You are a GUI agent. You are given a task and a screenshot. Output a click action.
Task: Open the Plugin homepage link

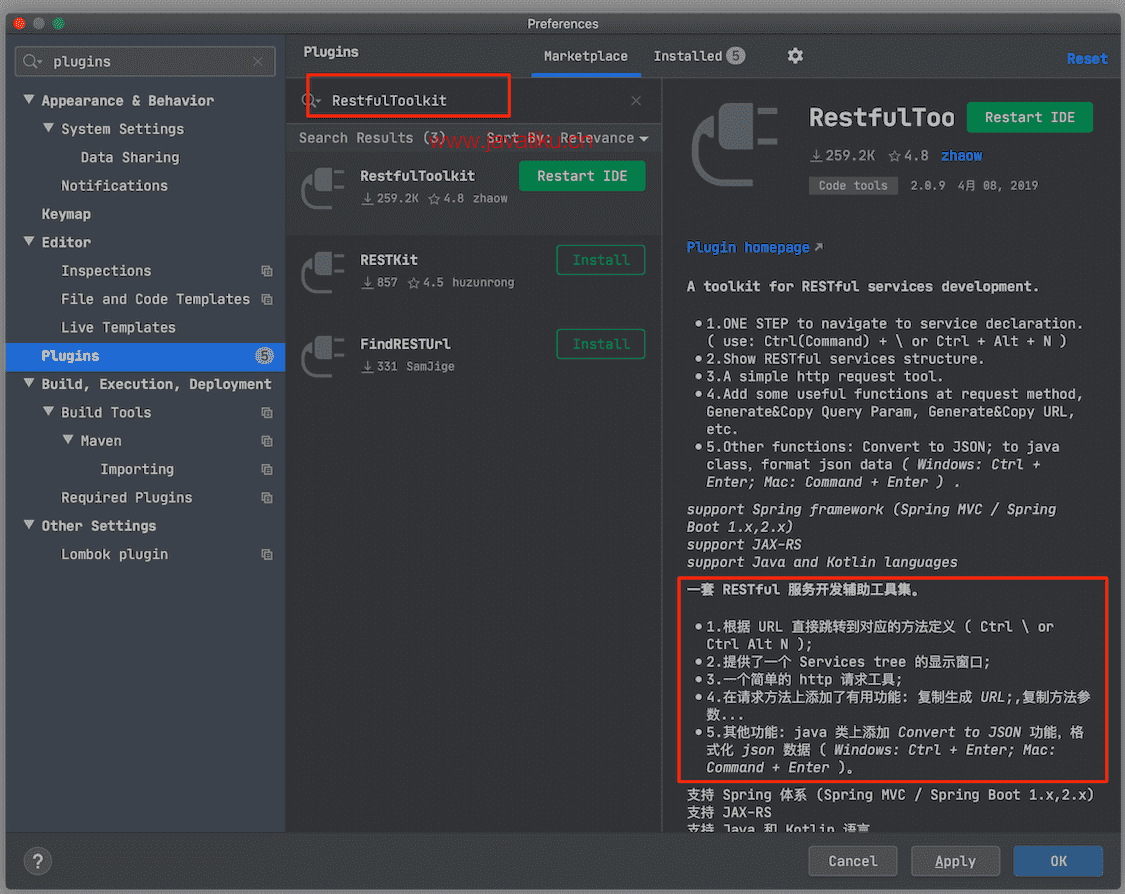748,247
